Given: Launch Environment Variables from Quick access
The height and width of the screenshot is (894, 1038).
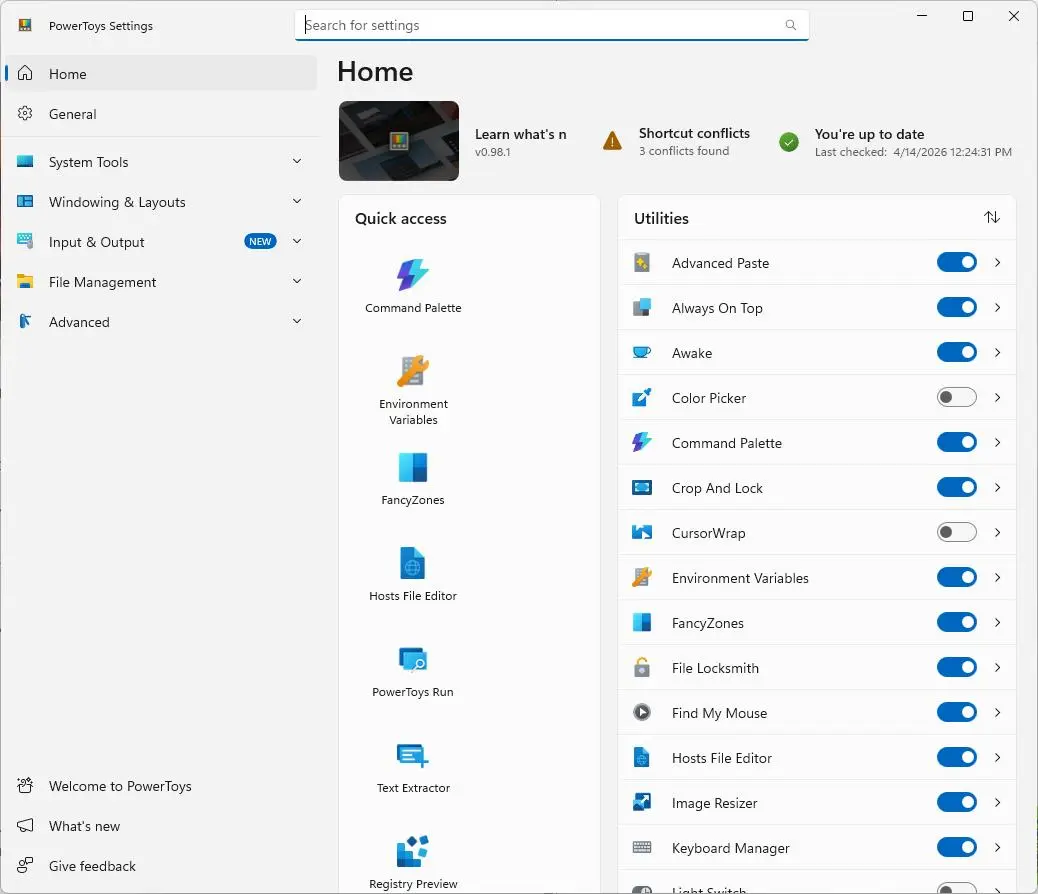Looking at the screenshot, I should point(412,390).
